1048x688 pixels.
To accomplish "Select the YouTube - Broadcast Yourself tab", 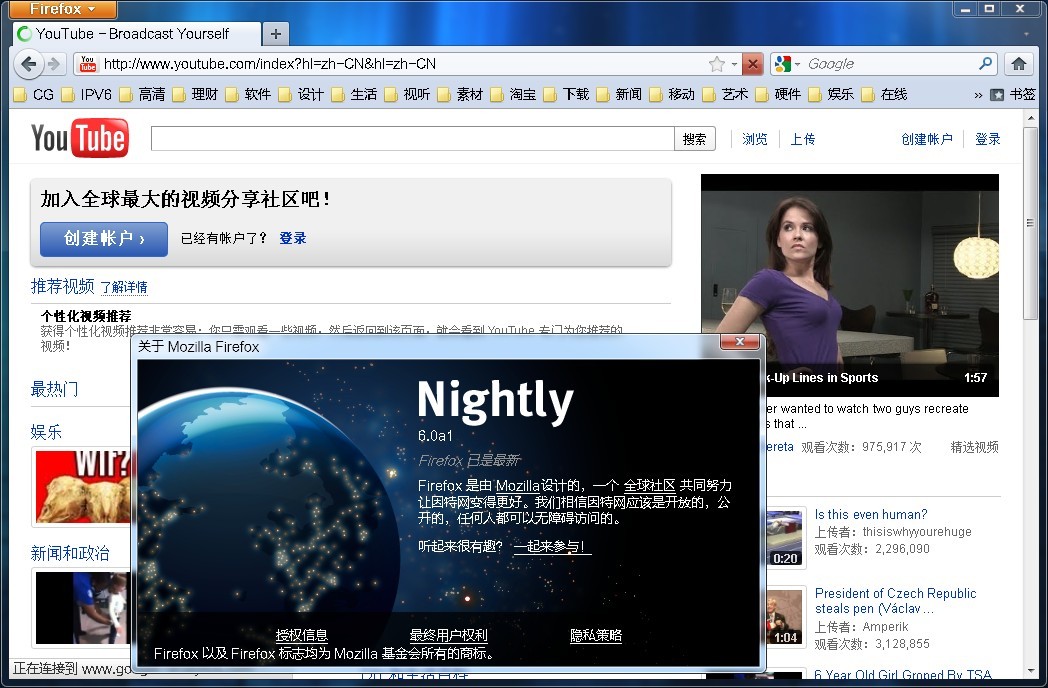I will 136,33.
